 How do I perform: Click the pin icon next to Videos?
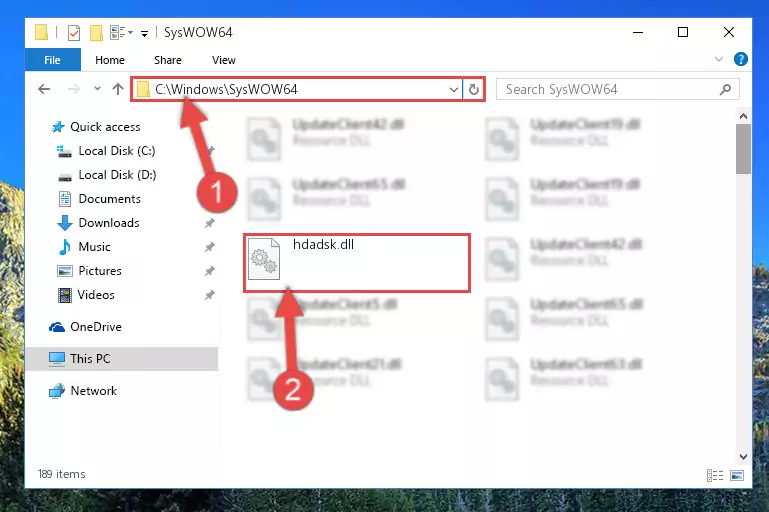point(209,295)
